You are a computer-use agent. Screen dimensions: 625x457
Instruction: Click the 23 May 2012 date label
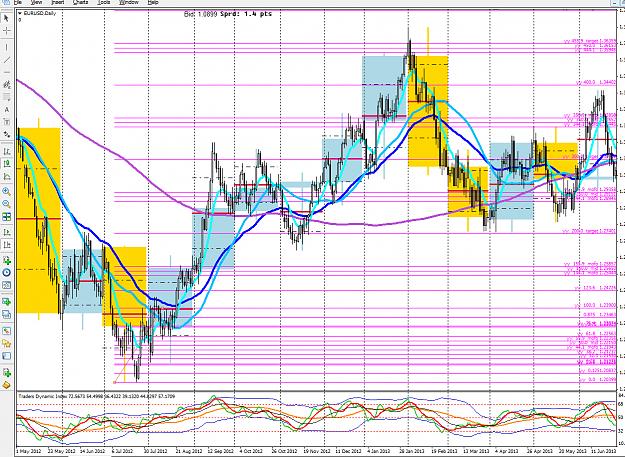point(61,451)
